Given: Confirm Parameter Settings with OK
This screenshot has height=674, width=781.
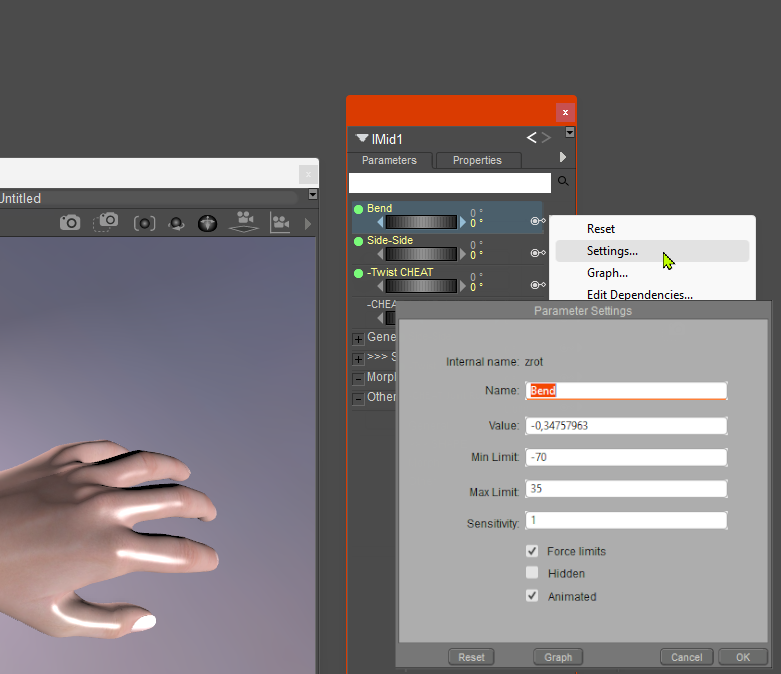Looking at the screenshot, I should coord(743,657).
